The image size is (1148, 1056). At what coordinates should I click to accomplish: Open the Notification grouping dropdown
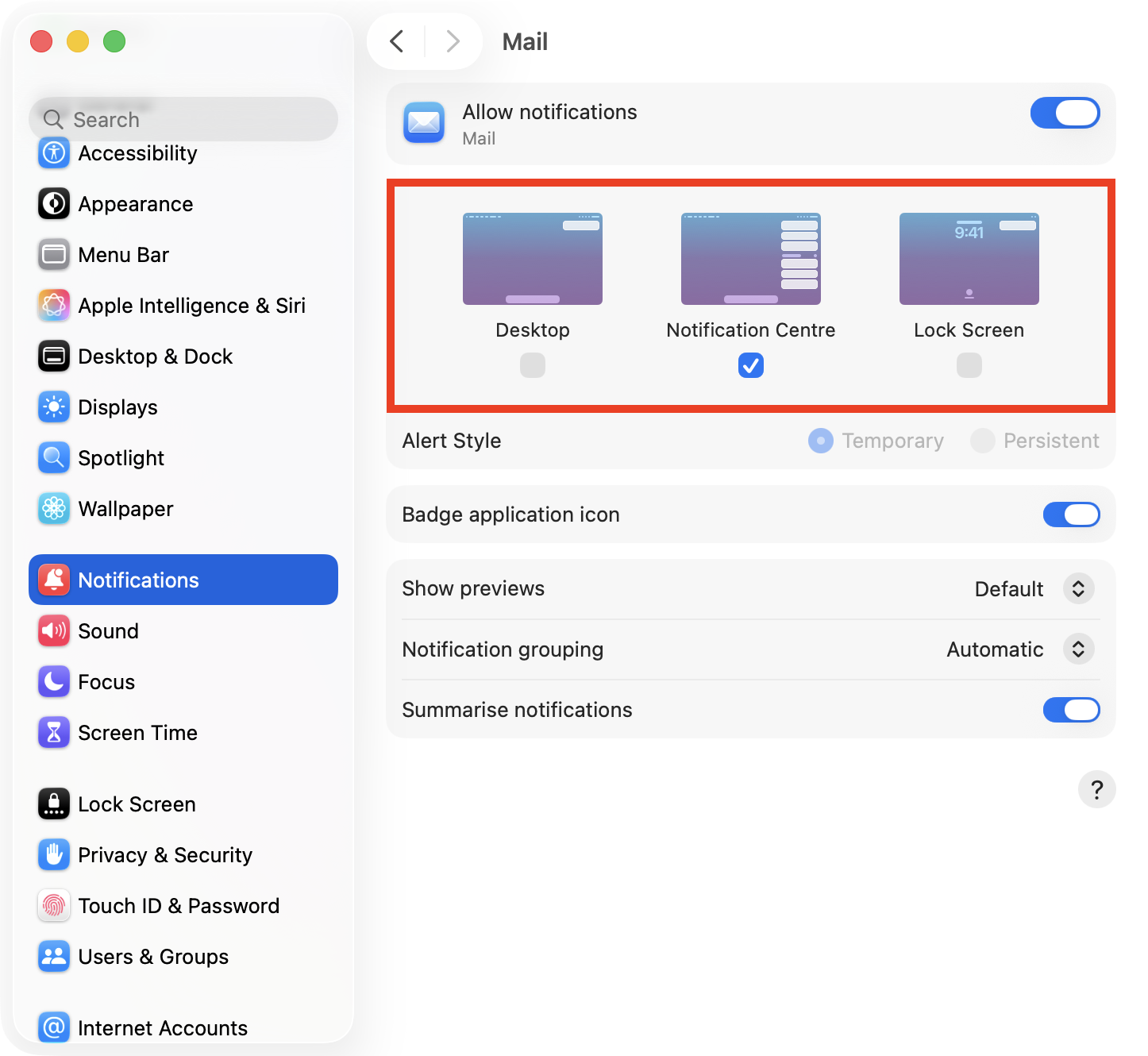tap(1079, 649)
